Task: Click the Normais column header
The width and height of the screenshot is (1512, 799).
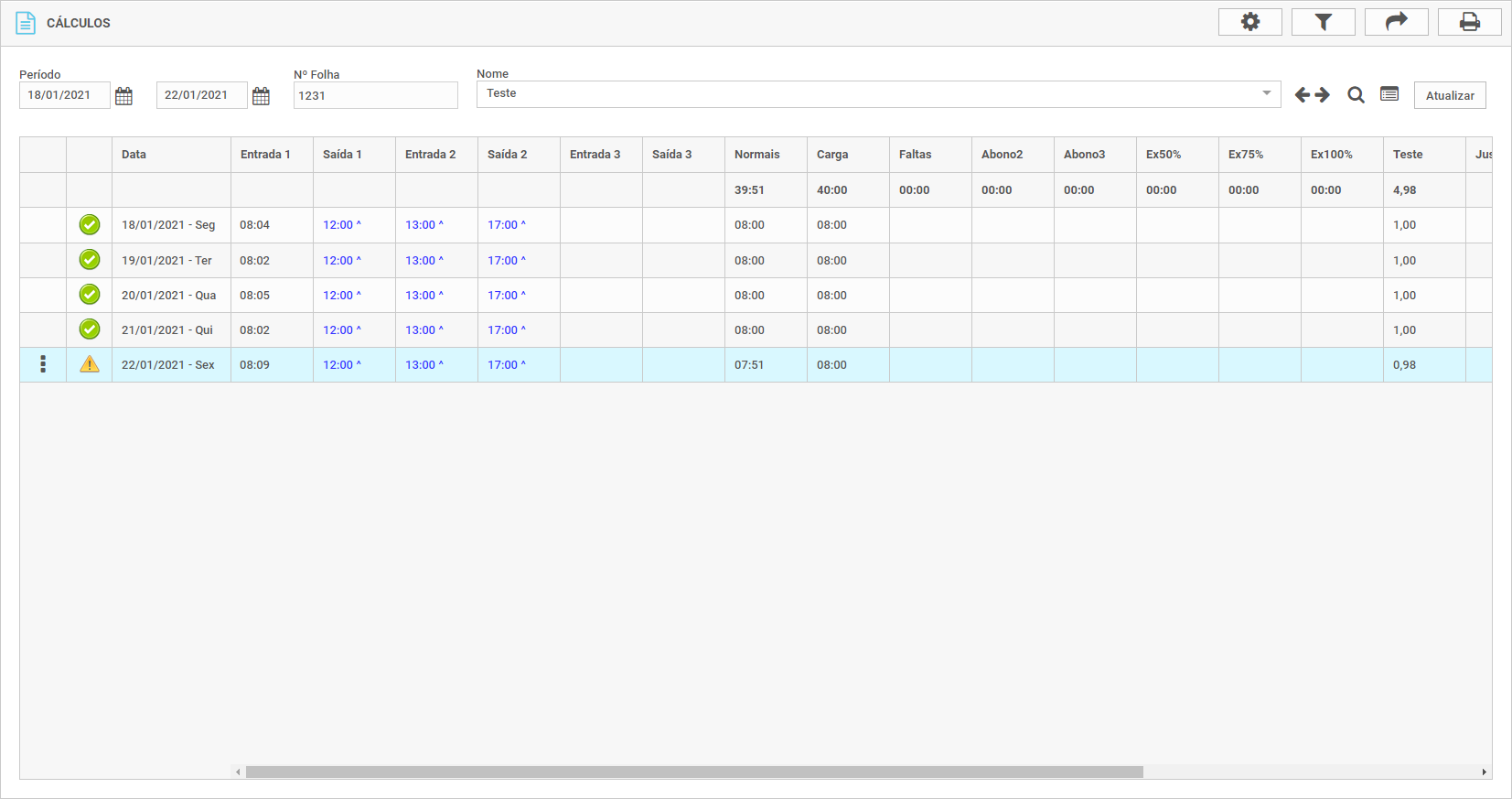Action: [x=757, y=155]
